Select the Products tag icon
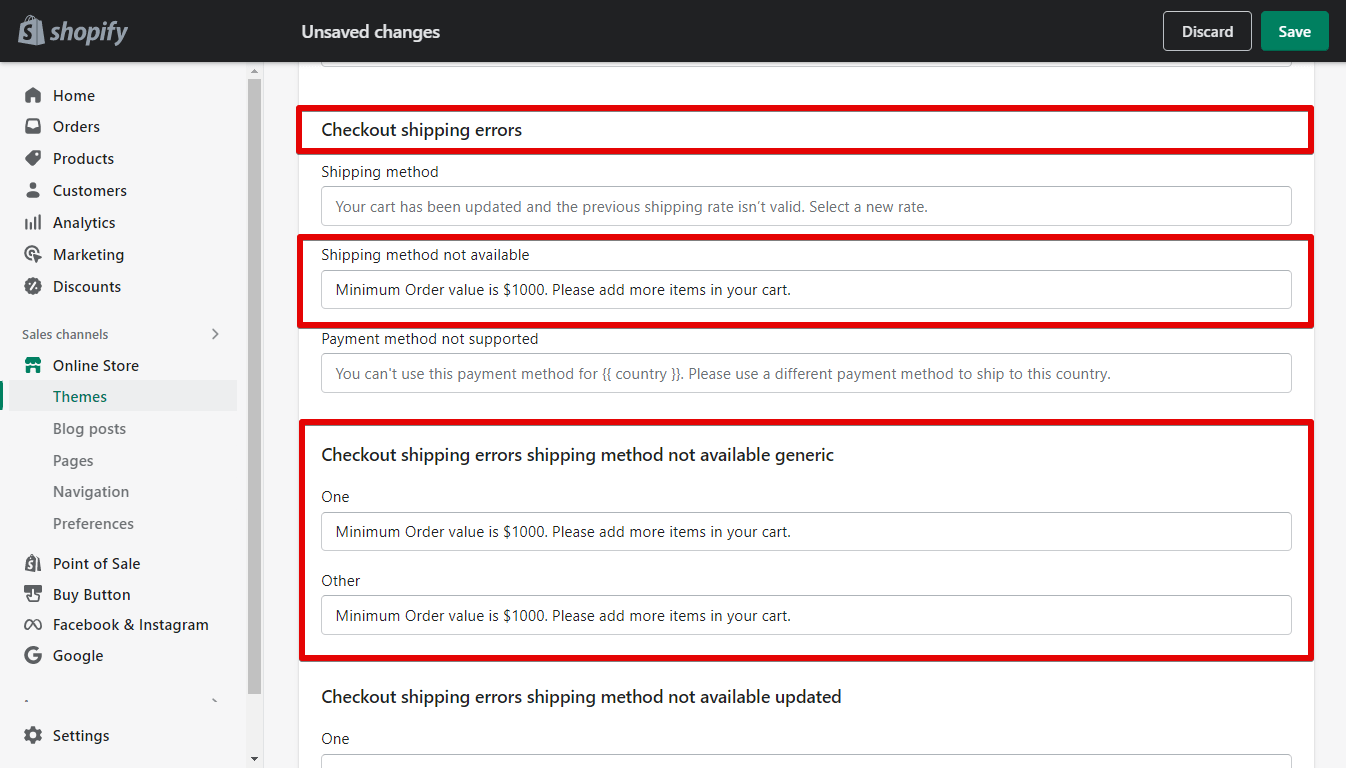The image size is (1346, 768). [34, 158]
